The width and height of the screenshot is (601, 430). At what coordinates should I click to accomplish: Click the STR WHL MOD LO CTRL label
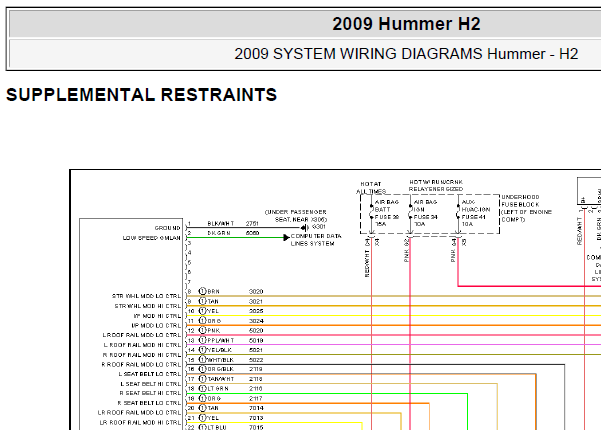147,296
